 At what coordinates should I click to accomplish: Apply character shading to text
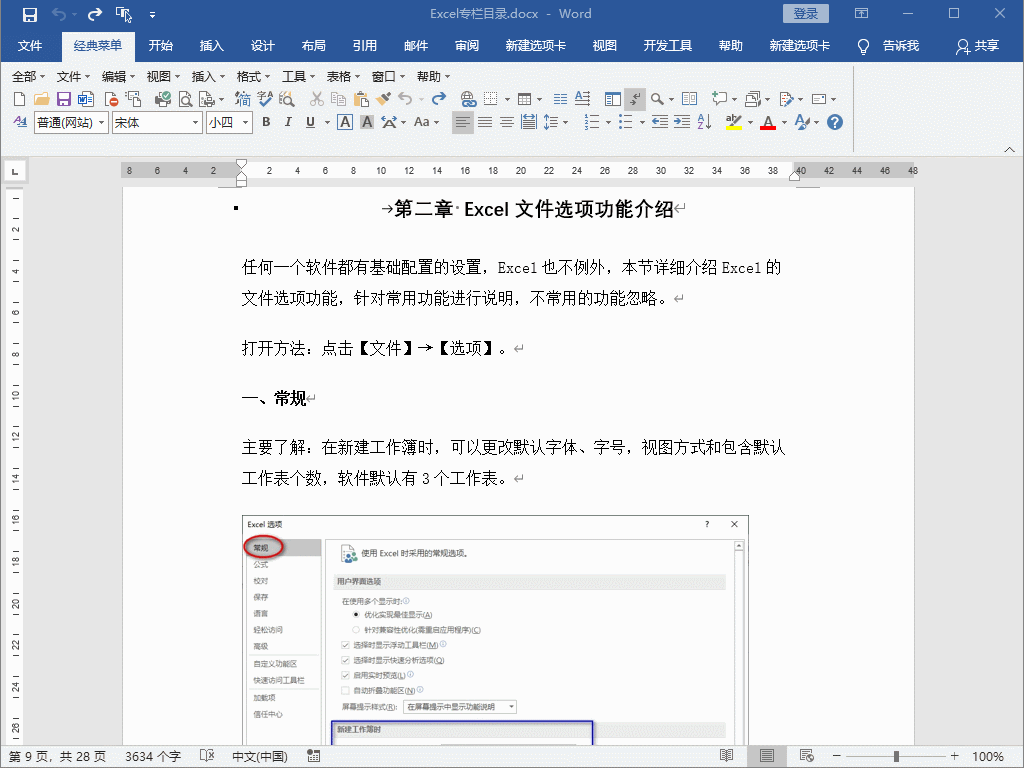[x=367, y=122]
